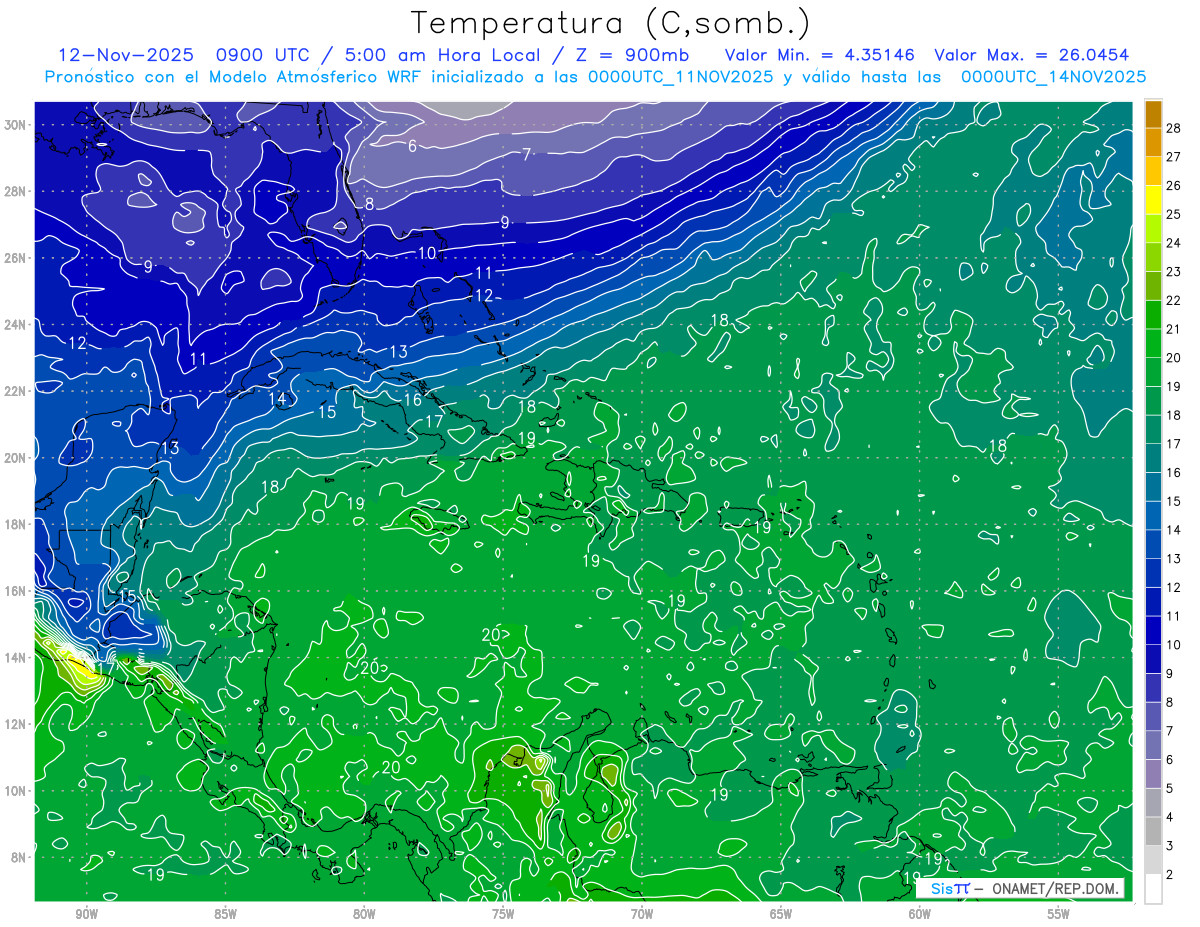
Task: Click contour label '6' near top of map
Action: tap(412, 146)
